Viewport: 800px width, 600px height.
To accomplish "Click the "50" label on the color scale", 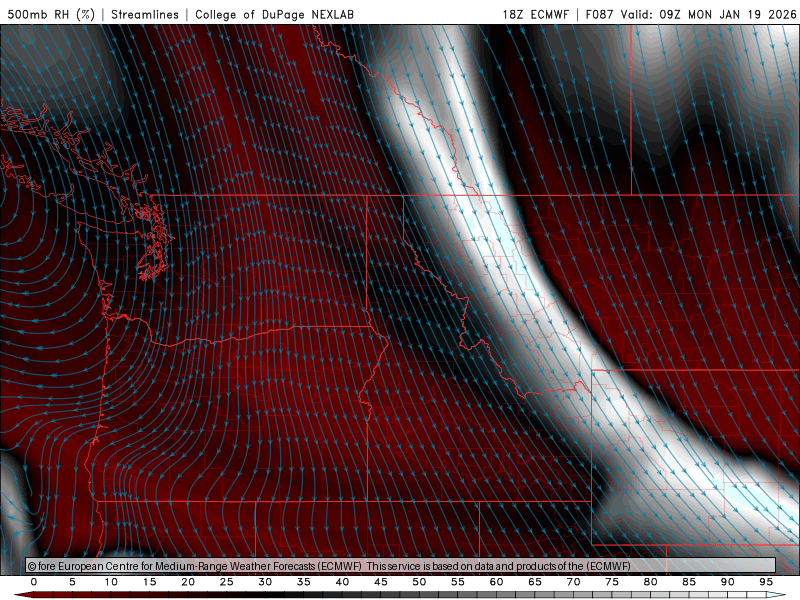I will click(419, 582).
